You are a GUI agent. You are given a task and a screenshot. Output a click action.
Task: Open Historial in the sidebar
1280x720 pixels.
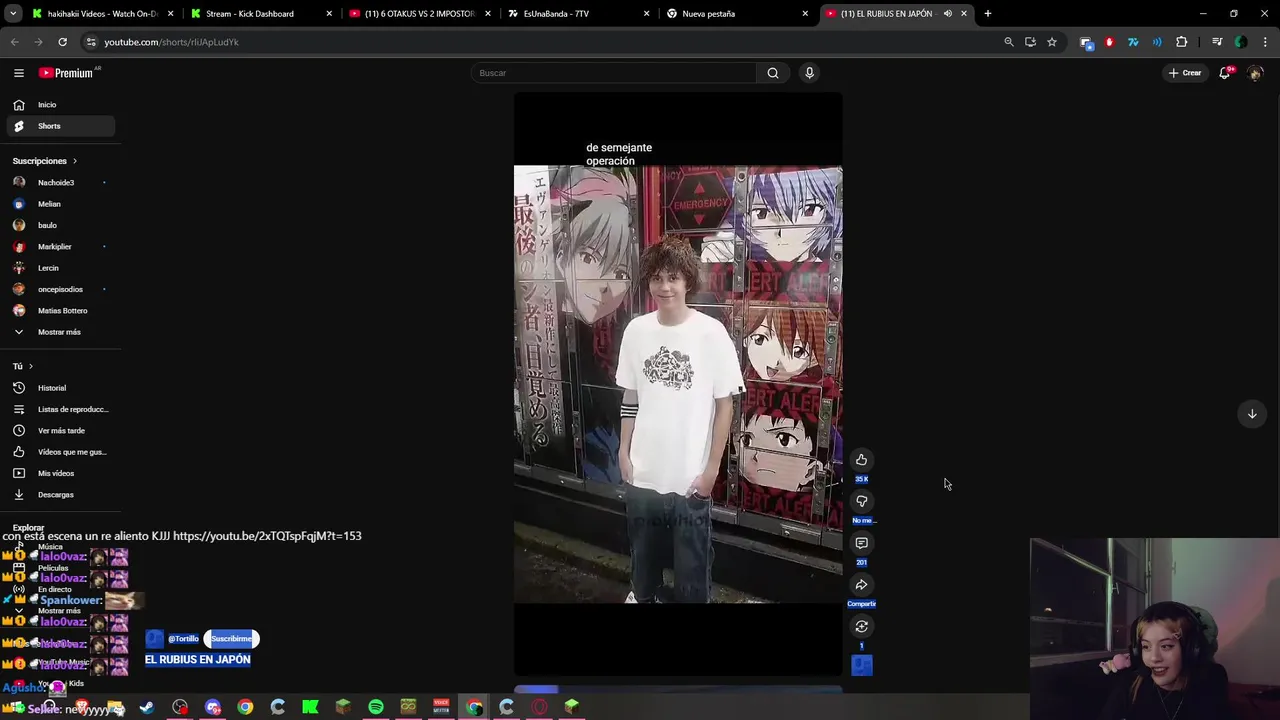(x=61, y=388)
